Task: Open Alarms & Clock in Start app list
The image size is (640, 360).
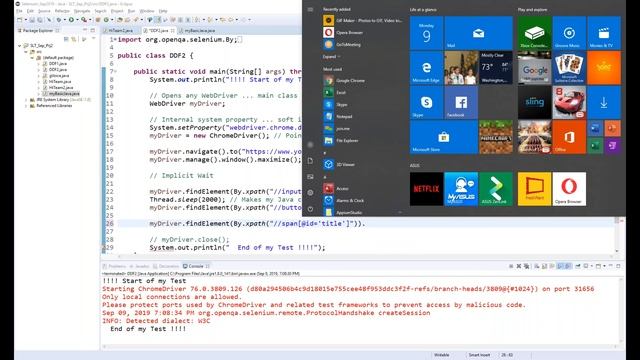Action: tap(362, 200)
